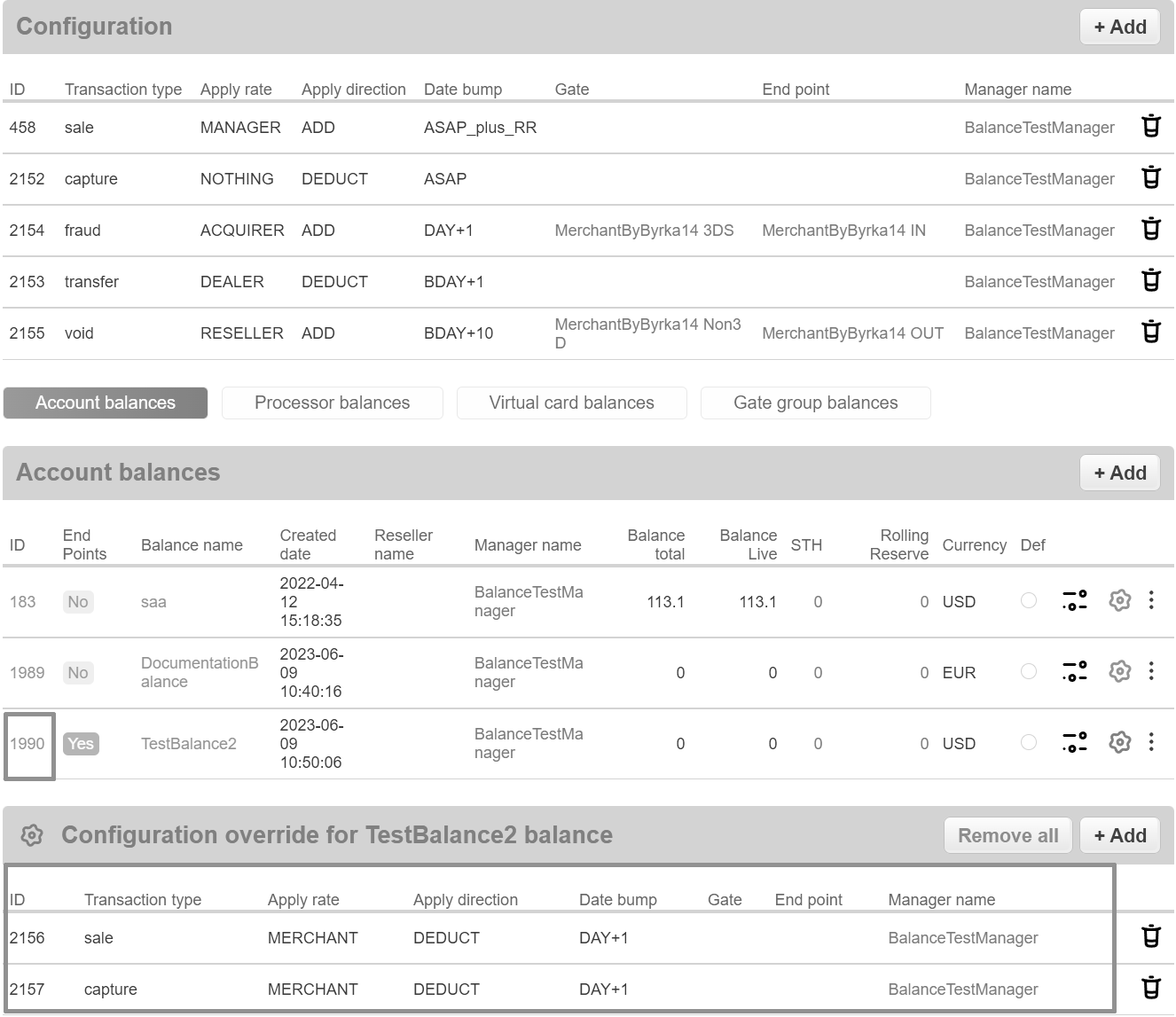This screenshot has height=1017, width=1176.
Task: Open gear settings for DocumentationBalance row
Action: pos(1119,672)
